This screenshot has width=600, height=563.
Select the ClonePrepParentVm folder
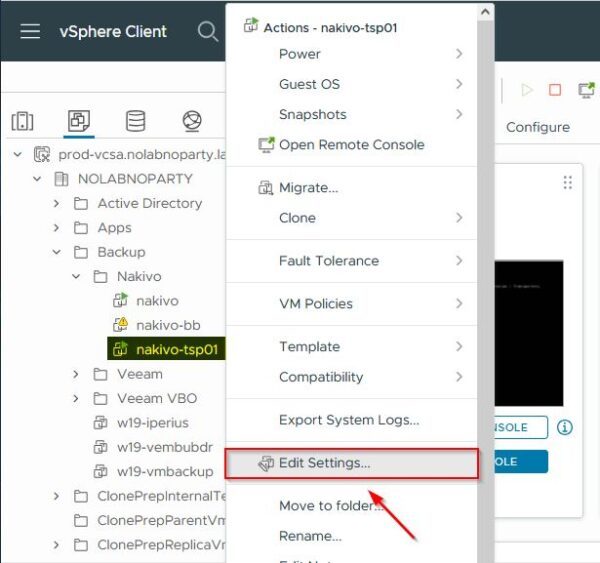[161, 521]
